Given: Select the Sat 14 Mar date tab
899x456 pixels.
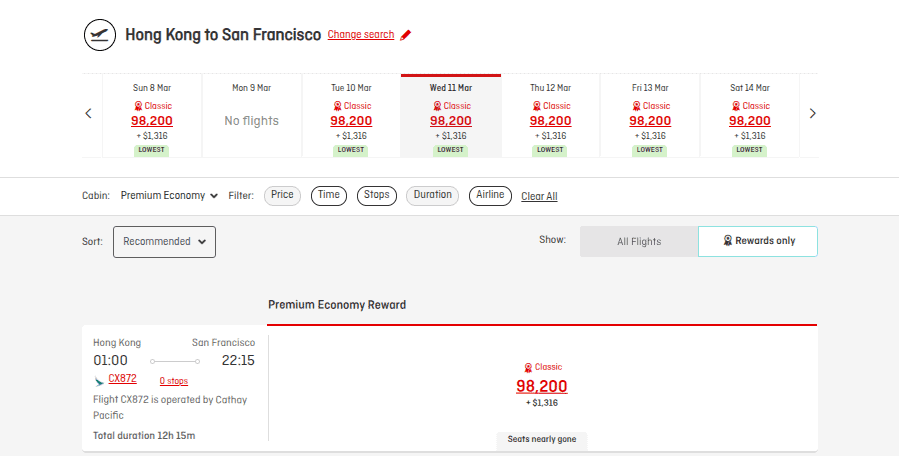Looking at the screenshot, I should pyautogui.click(x=750, y=116).
